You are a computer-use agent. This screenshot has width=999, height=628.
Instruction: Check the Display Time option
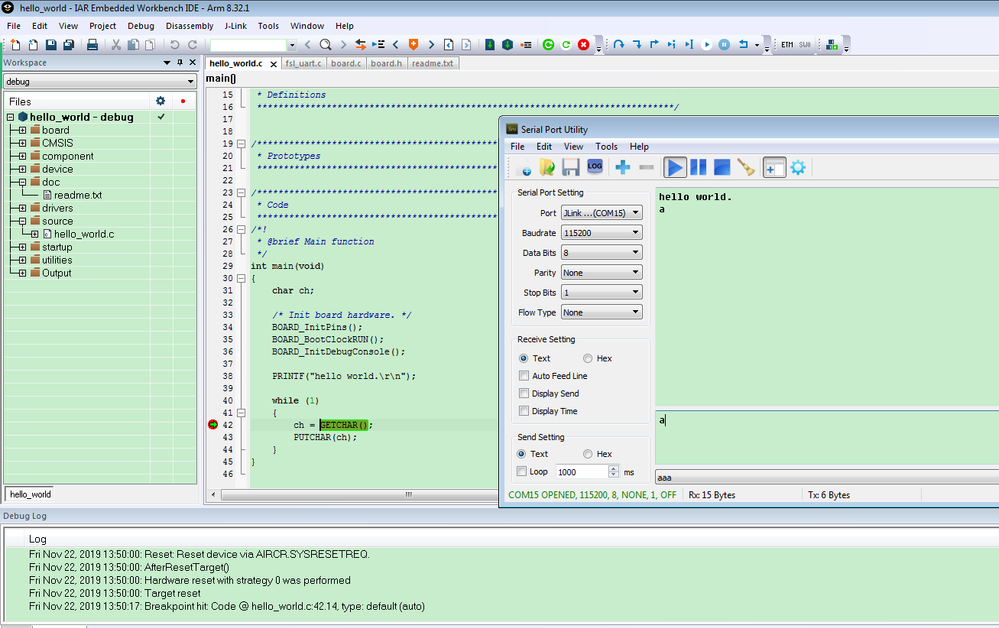pos(524,411)
